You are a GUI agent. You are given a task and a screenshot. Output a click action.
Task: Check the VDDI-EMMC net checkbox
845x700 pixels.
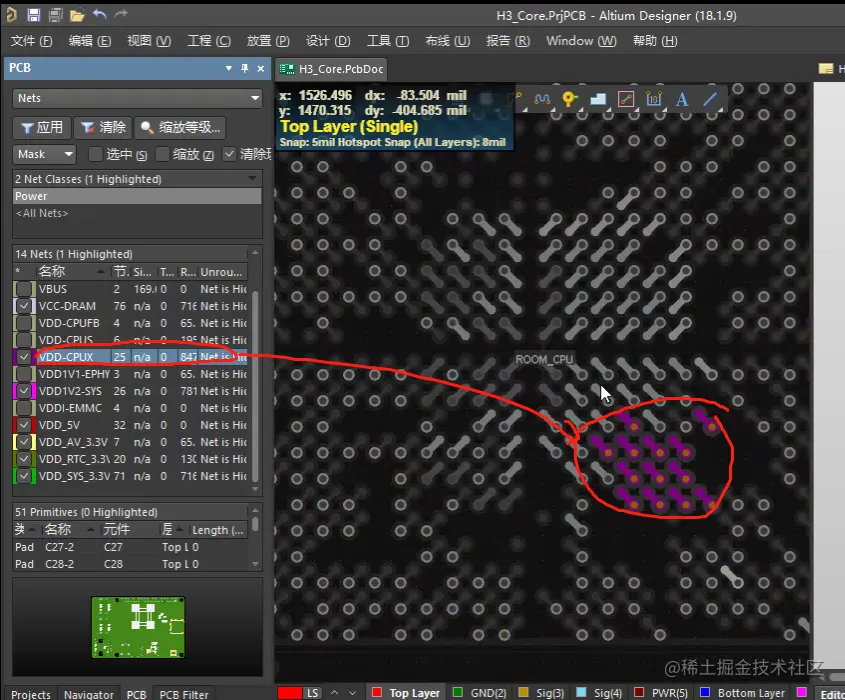(24, 408)
